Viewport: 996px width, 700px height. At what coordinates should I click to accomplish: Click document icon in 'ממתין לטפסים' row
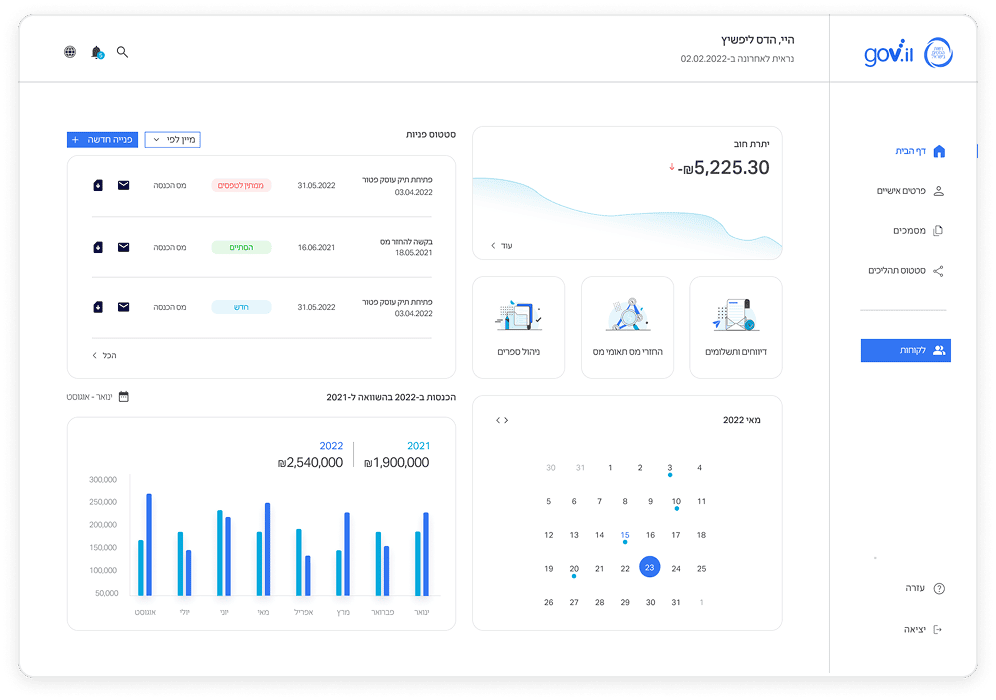point(98,185)
